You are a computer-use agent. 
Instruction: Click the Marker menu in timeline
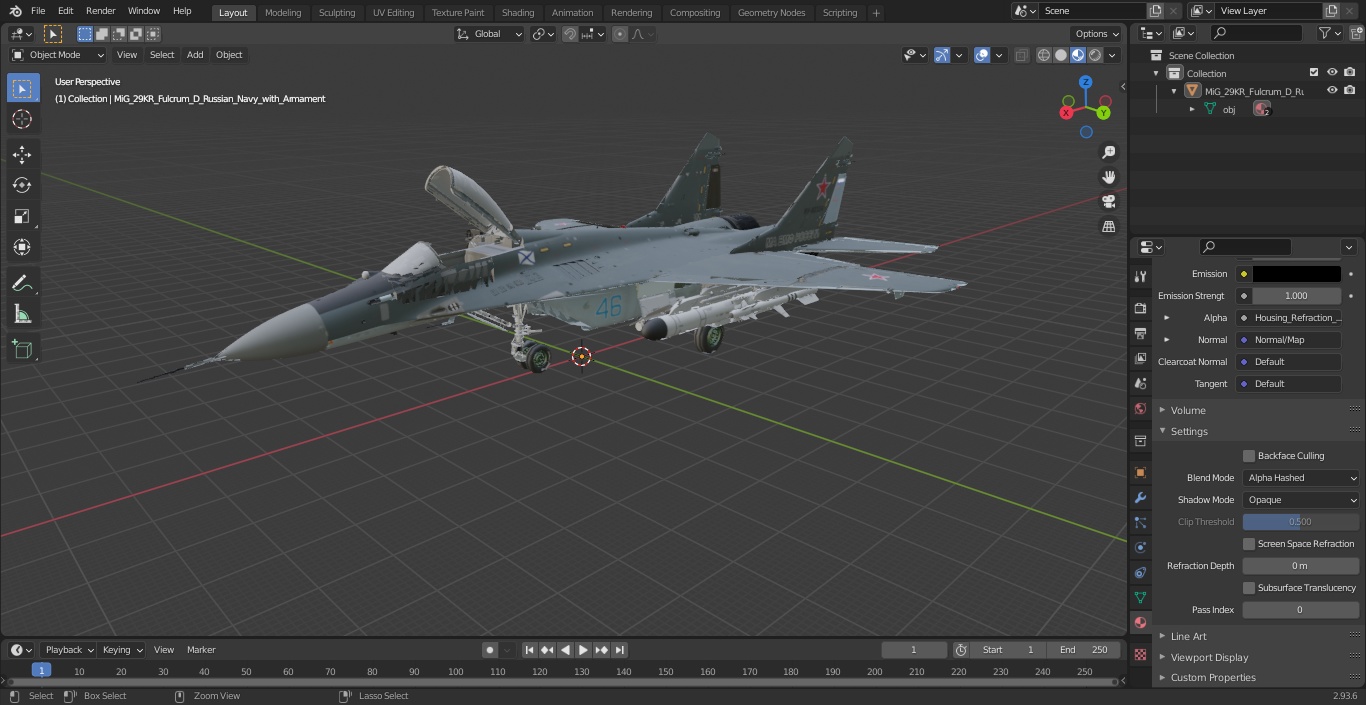(x=201, y=650)
